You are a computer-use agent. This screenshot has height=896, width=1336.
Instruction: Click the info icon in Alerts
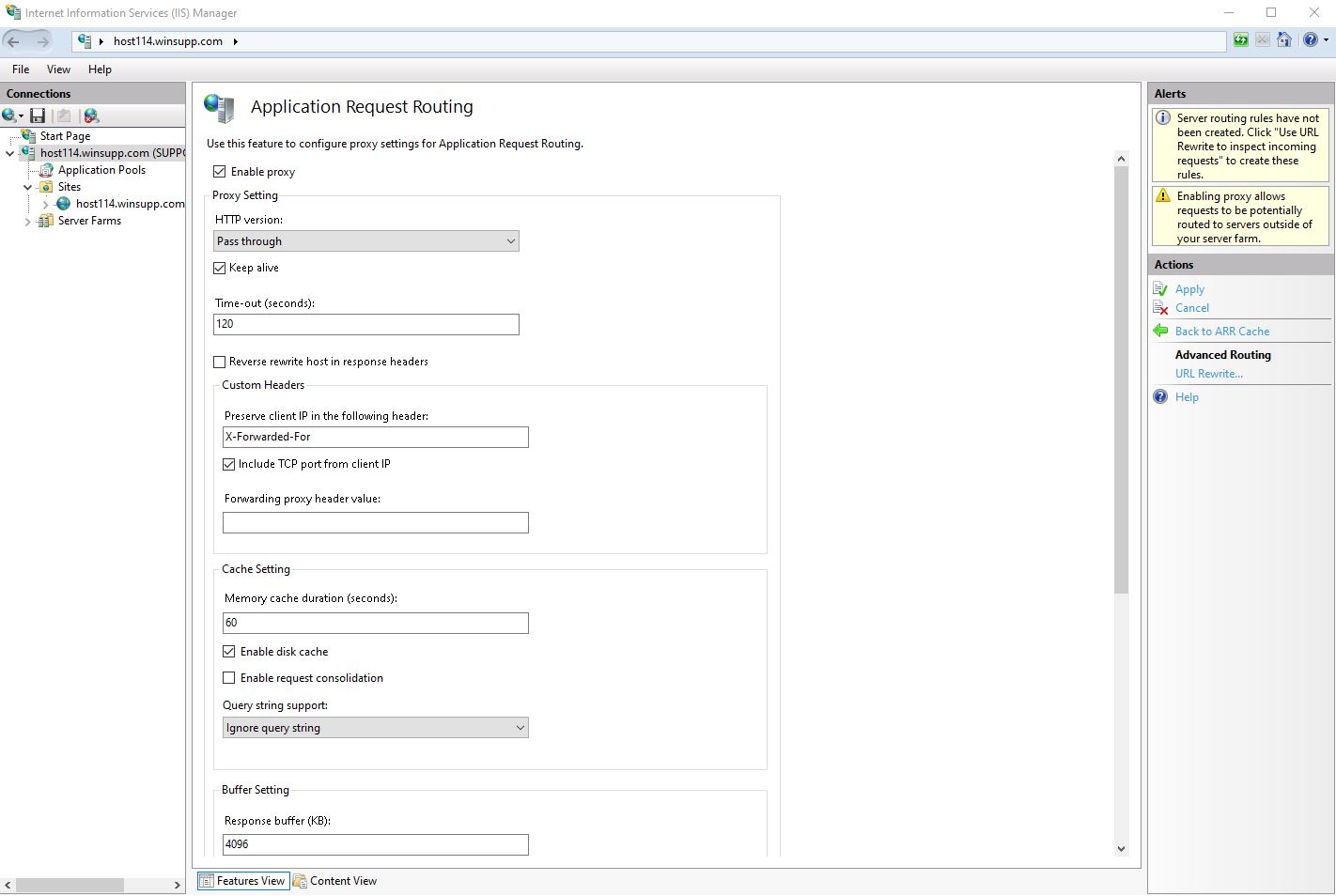[1163, 118]
